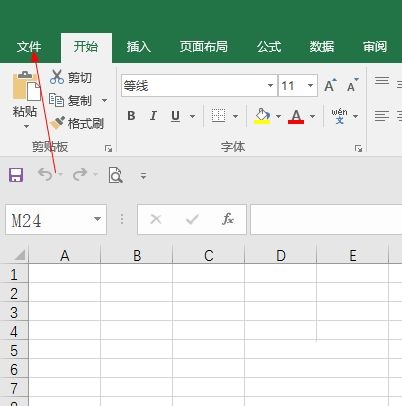Toggle Italic formatting
Image resolution: width=402 pixels, height=406 pixels.
pos(153,116)
